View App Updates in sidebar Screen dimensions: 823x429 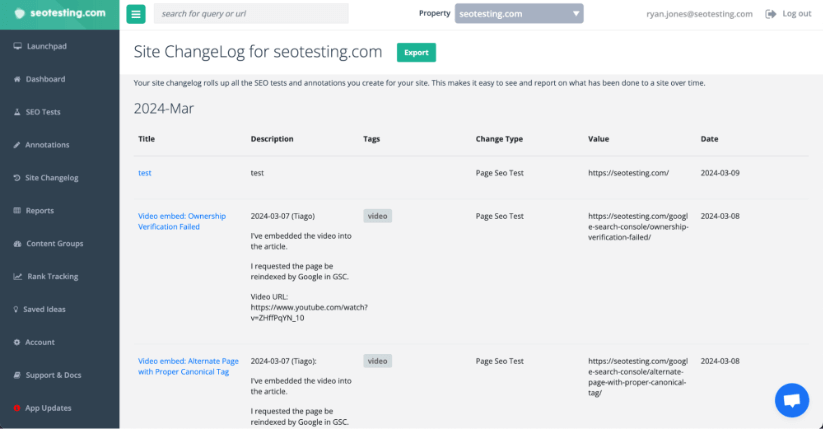click(x=48, y=408)
